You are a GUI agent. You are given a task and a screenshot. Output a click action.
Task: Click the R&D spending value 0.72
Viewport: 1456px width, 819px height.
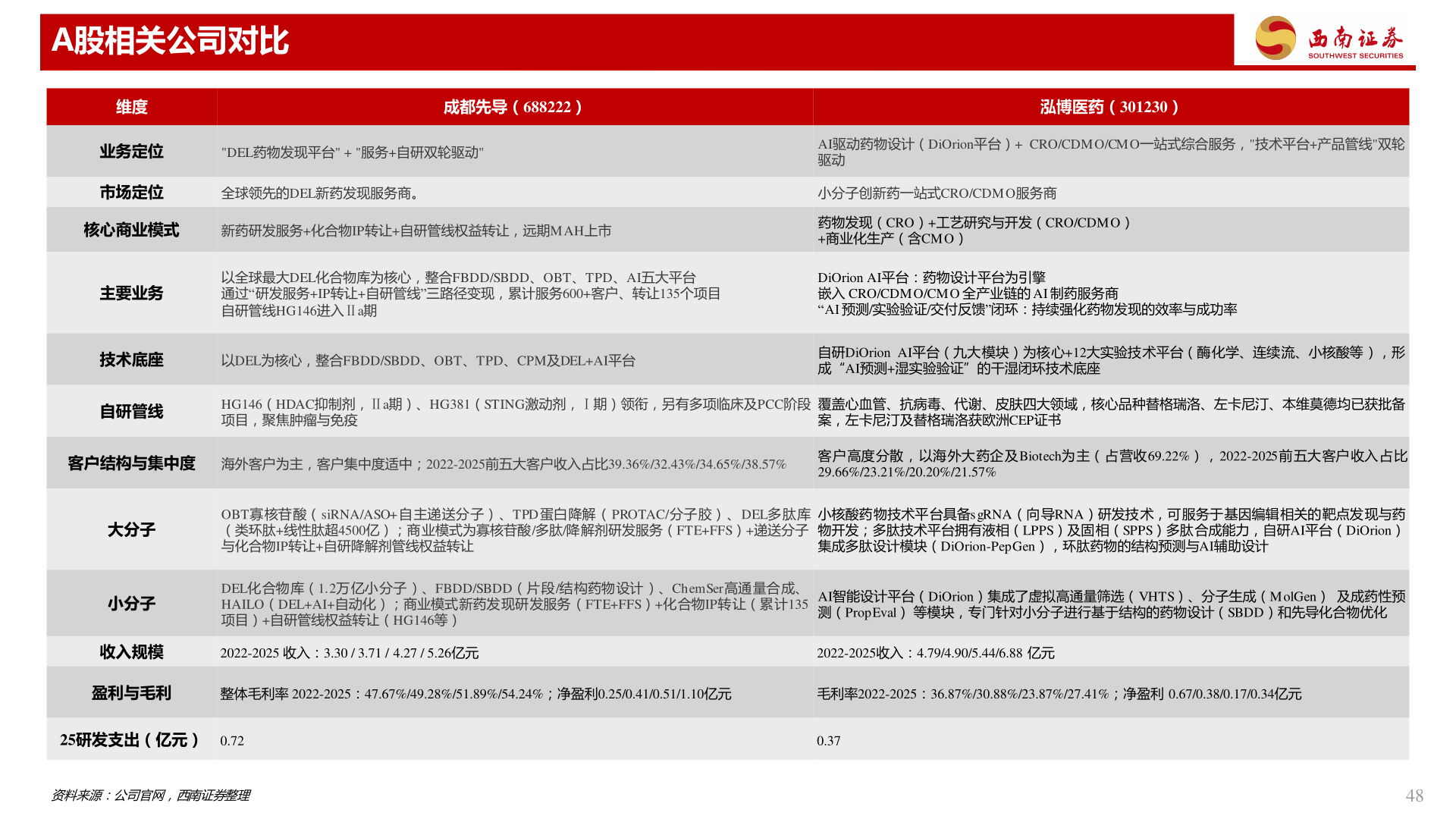(232, 741)
